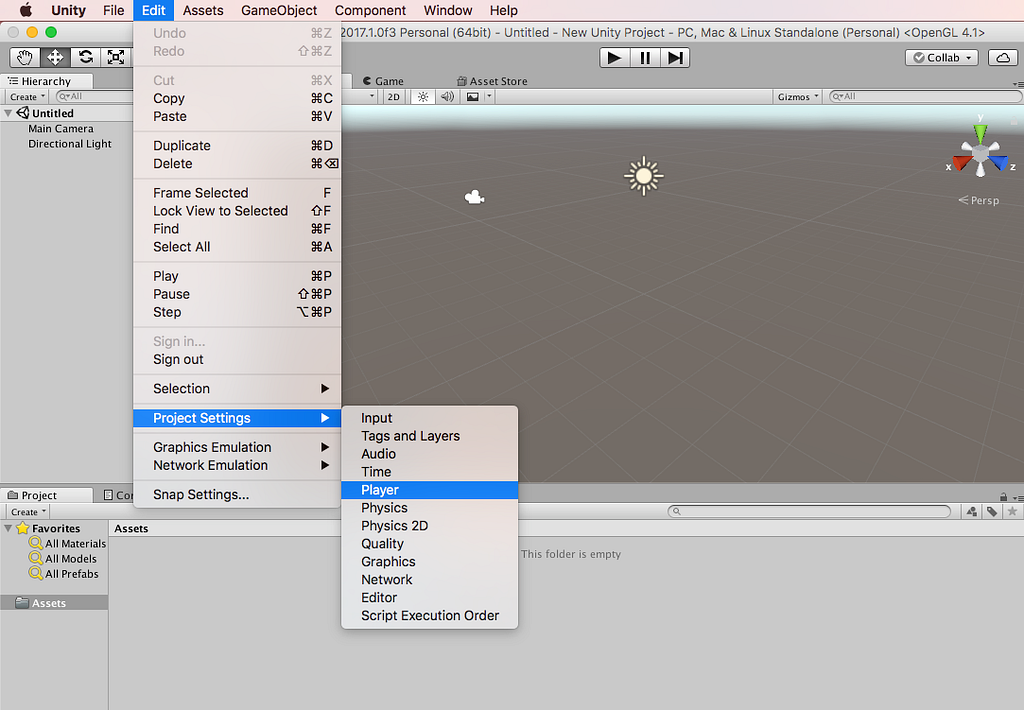Switch to the Game tab

pyautogui.click(x=383, y=81)
